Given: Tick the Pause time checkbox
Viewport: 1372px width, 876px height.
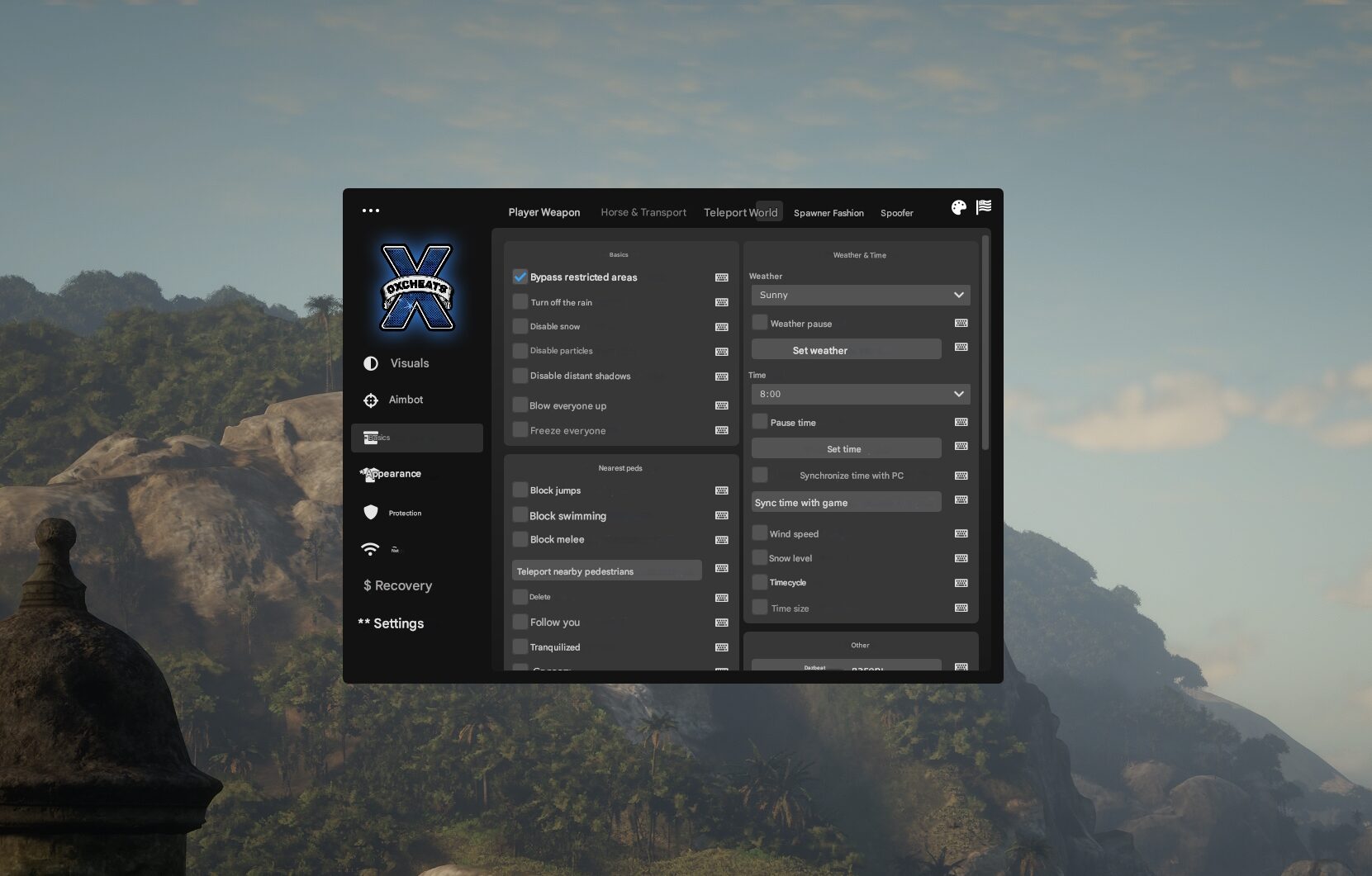Looking at the screenshot, I should 760,422.
